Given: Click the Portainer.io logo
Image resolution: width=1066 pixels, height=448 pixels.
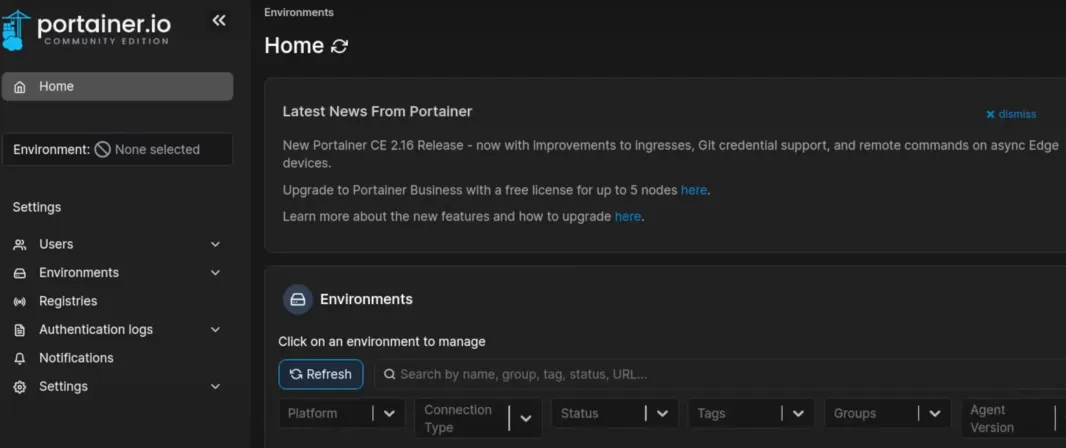Looking at the screenshot, I should (x=86, y=30).
